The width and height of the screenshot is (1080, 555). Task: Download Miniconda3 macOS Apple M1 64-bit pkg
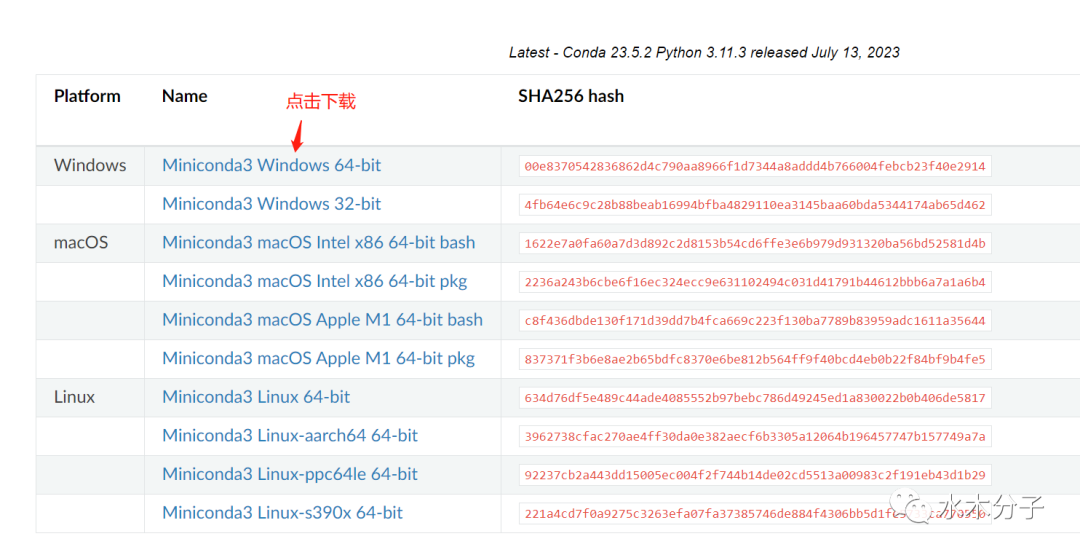coord(318,358)
